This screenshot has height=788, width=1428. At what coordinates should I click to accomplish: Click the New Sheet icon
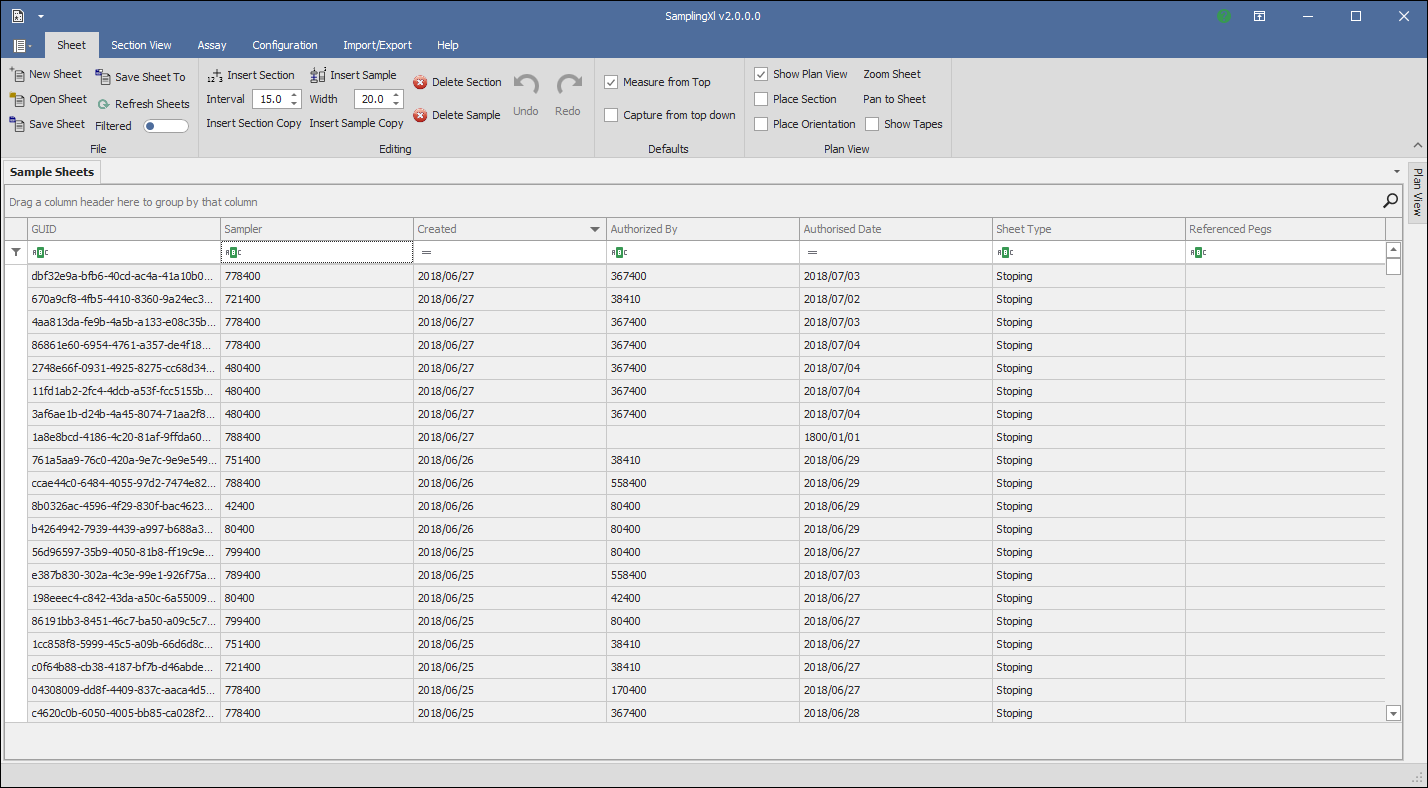coord(17,74)
